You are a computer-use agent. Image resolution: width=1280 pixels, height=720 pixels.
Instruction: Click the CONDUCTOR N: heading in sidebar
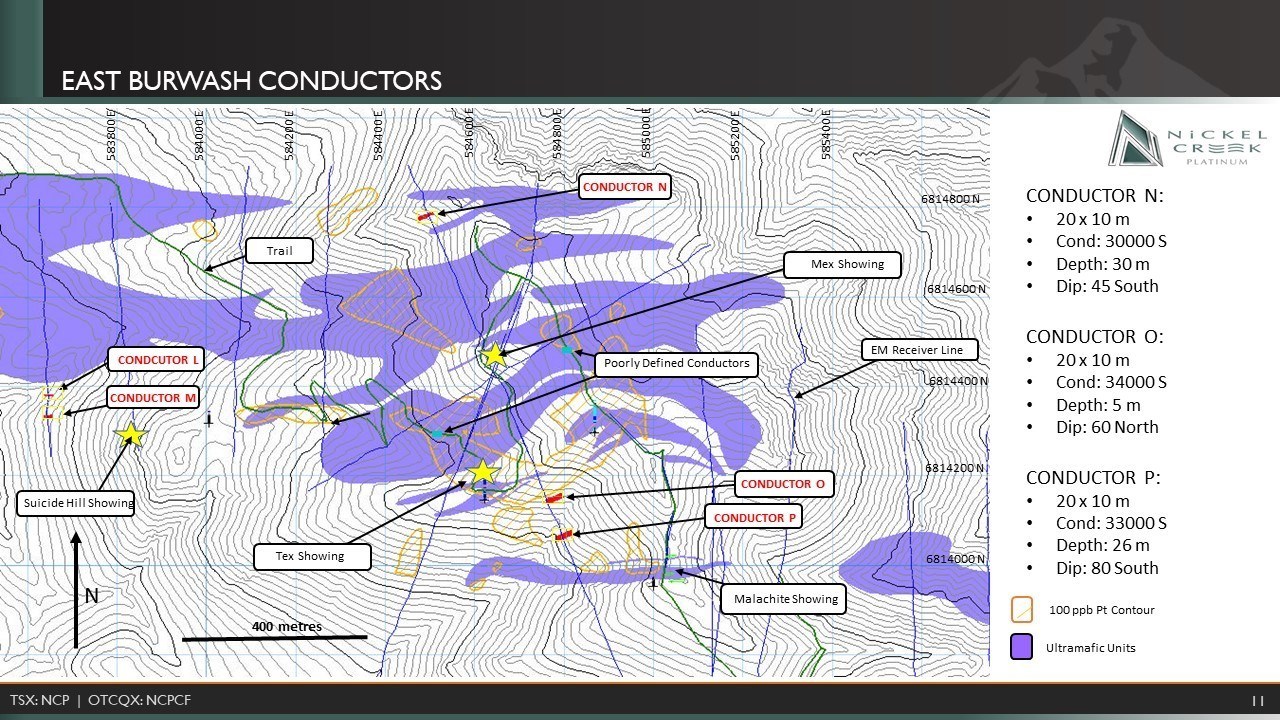point(1095,196)
